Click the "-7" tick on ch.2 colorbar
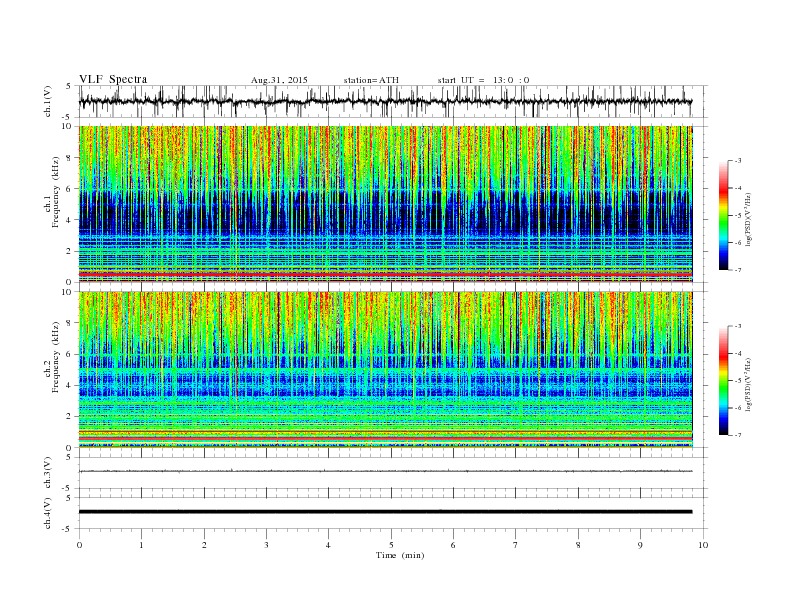This screenshot has height=612, width=792. 737,435
